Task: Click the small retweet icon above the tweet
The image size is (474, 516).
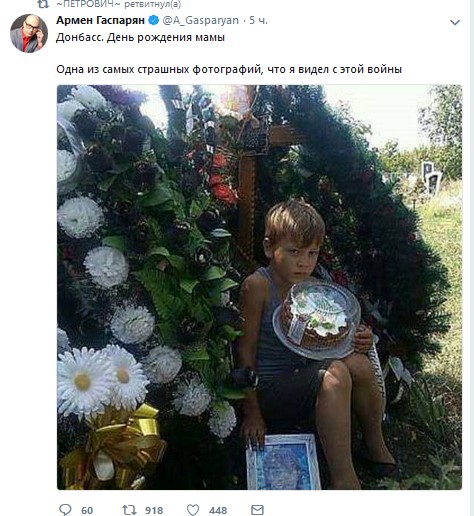Action: point(43,4)
